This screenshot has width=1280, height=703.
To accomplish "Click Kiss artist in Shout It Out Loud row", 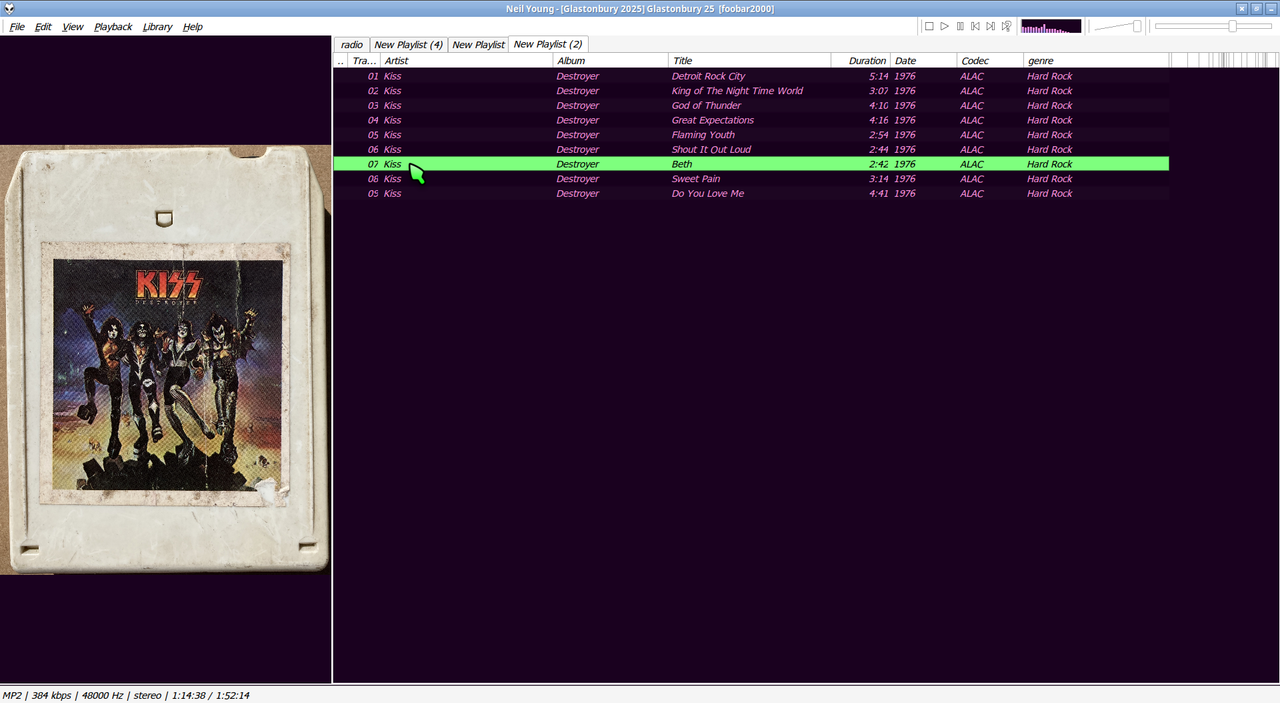I will (x=392, y=149).
